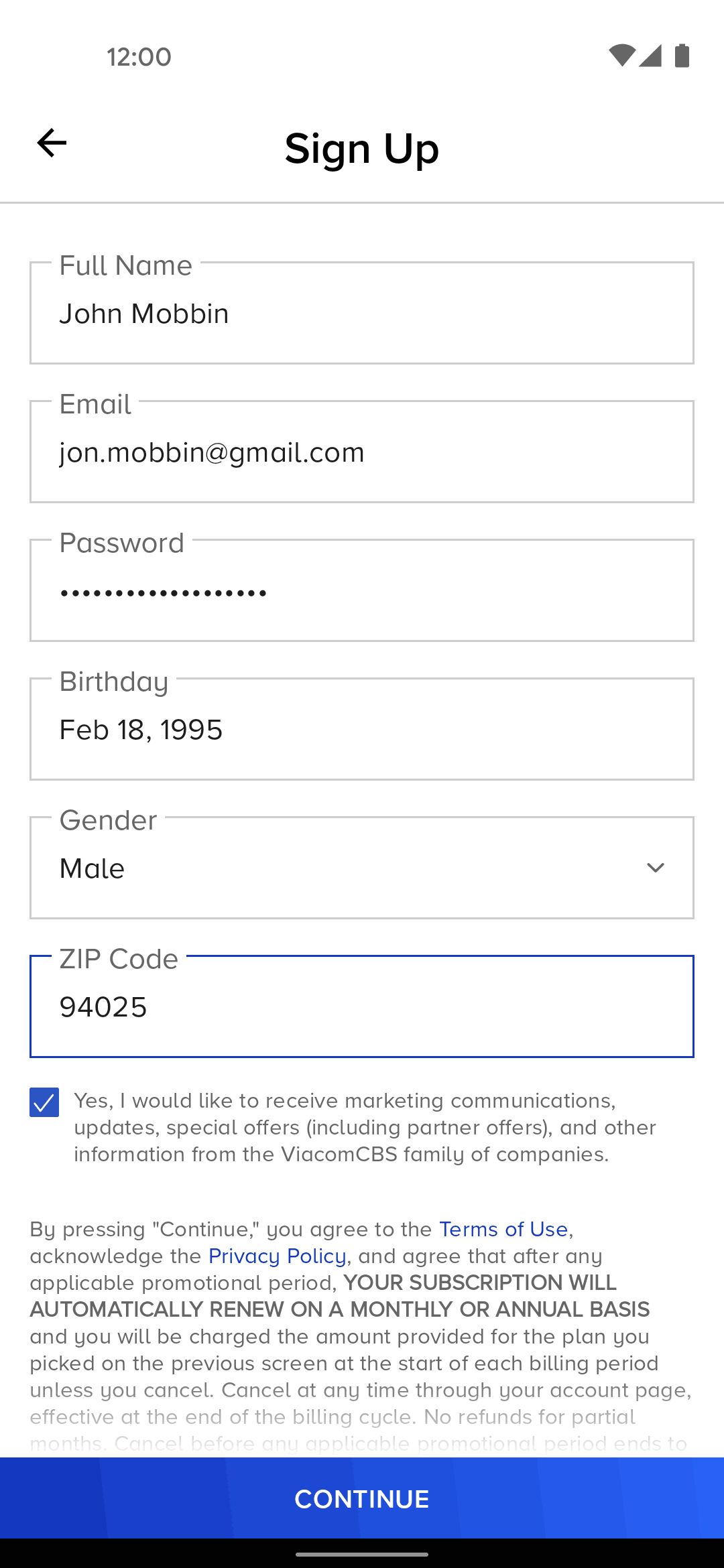724x1568 pixels.
Task: Focus the Full Name input field
Action: click(362, 314)
